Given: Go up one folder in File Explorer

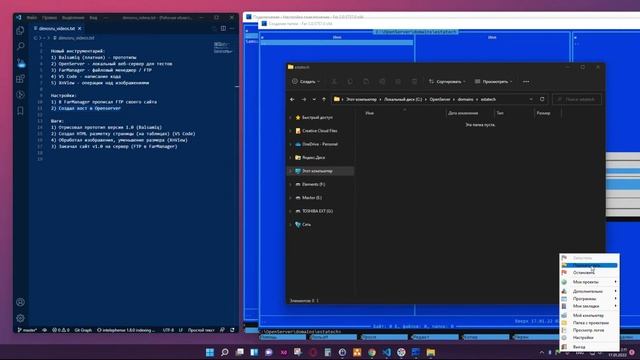Looking at the screenshot, I should pyautogui.click(x=324, y=99).
